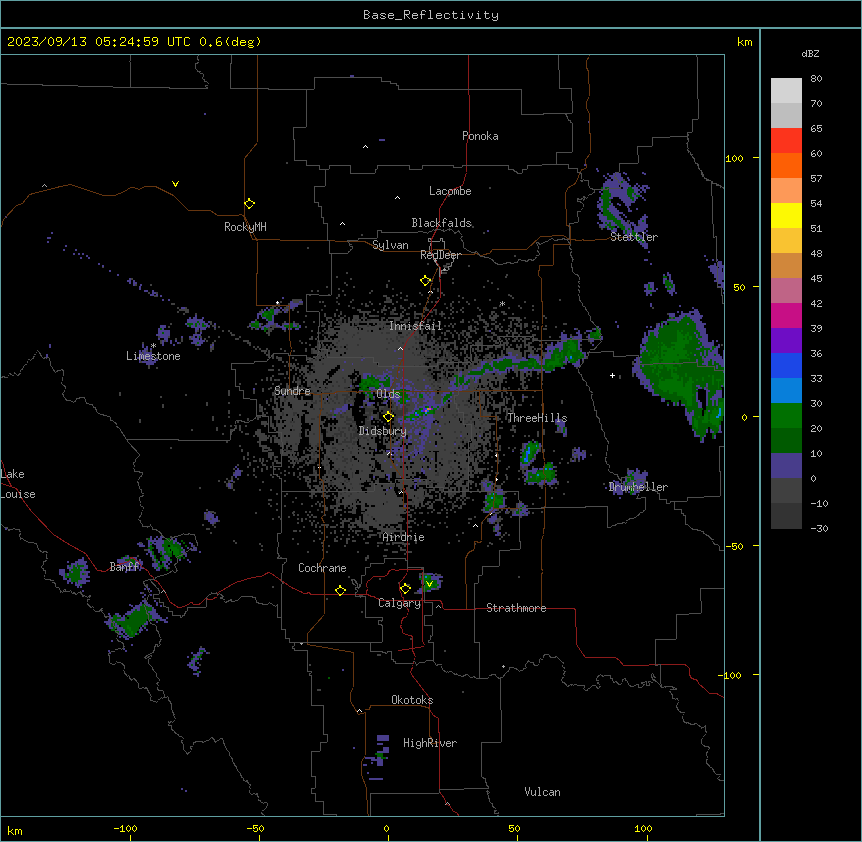The image size is (862, 842).
Task: Click the red 65 dBZ color swatch
Action: pyautogui.click(x=786, y=141)
